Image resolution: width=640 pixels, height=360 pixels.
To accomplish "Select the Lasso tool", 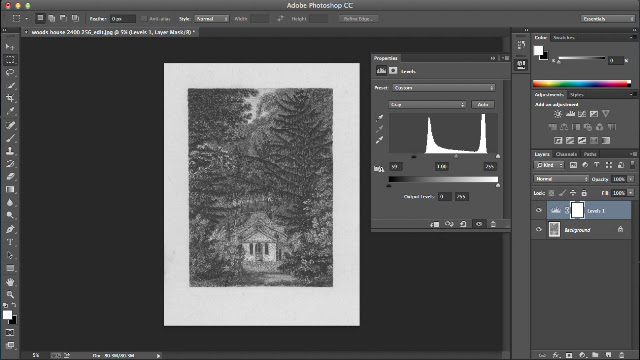I will point(10,73).
